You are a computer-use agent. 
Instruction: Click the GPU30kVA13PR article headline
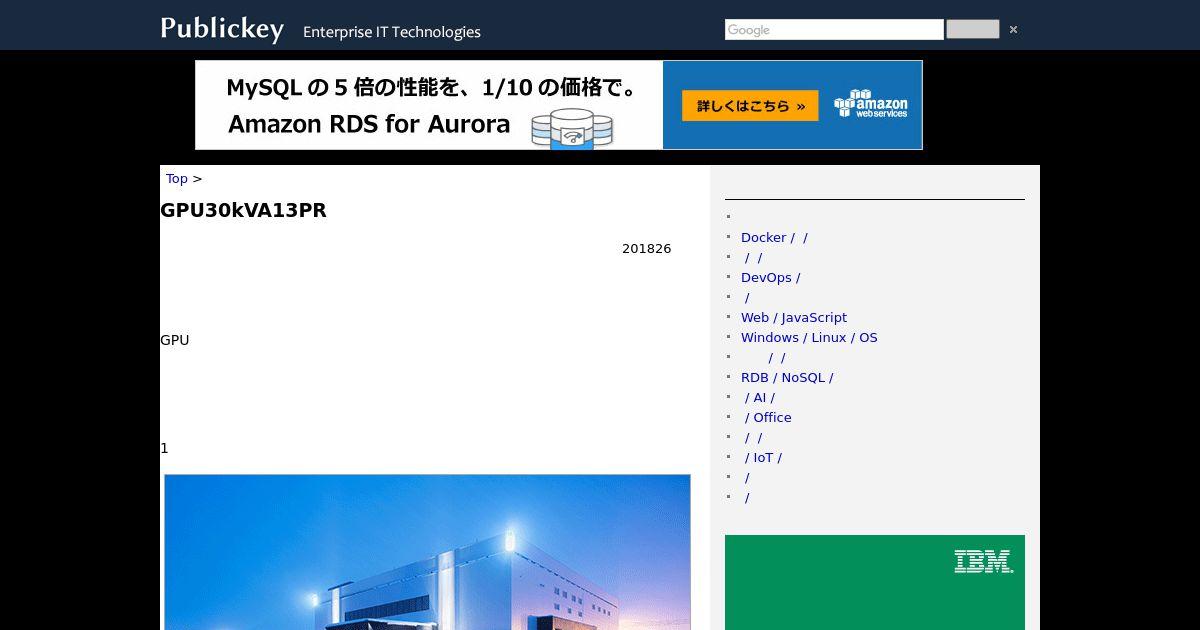tap(243, 210)
